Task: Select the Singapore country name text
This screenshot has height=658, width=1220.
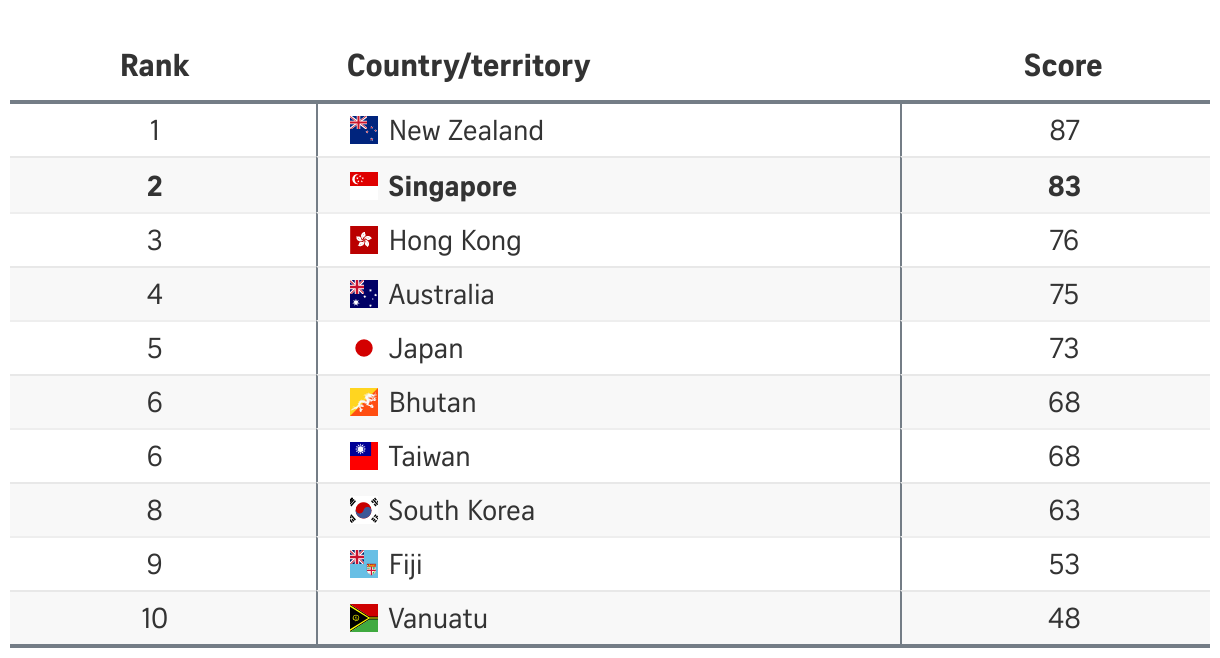Action: pyautogui.click(x=452, y=187)
